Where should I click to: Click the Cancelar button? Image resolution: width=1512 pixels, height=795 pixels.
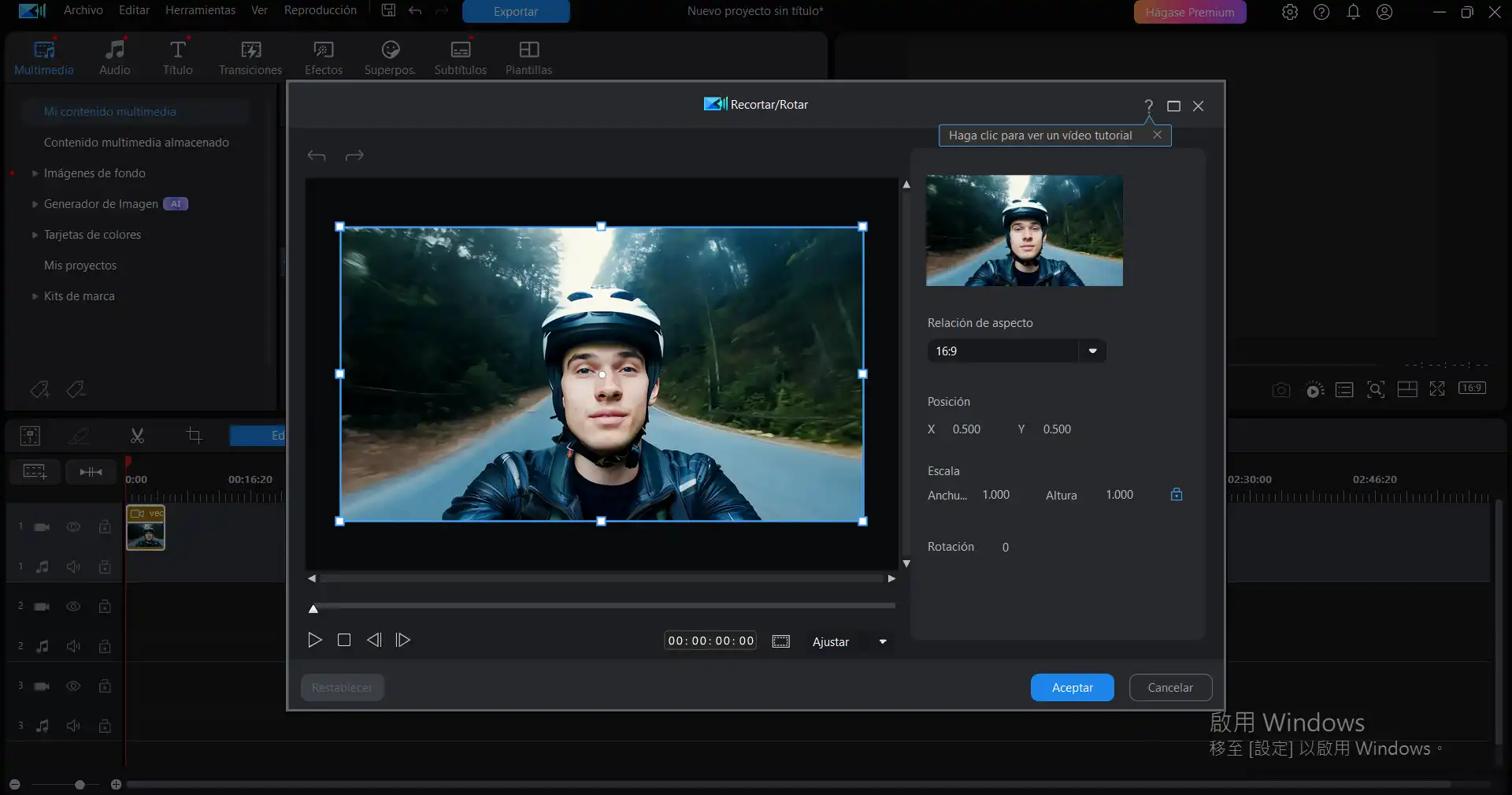point(1170,687)
